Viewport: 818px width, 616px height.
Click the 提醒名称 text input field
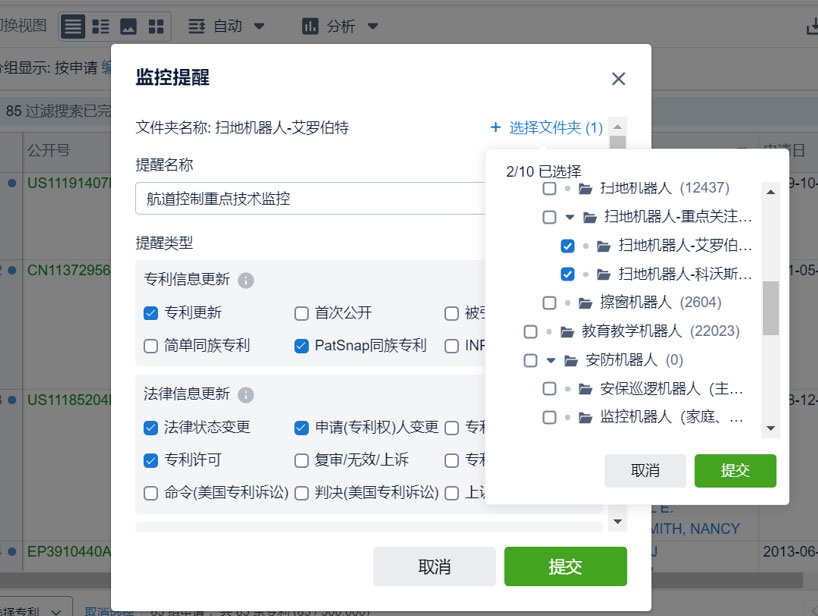pos(310,199)
